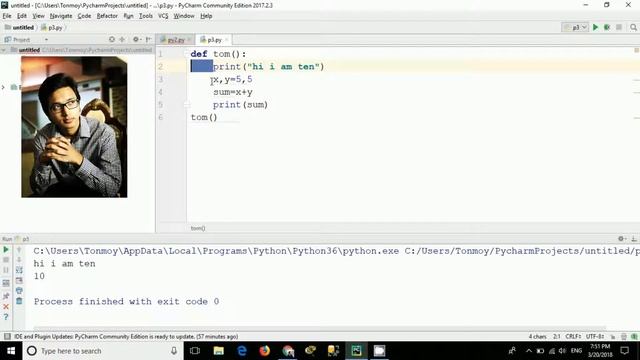
Task: Click collapse all icon in Project panel
Action: click(122, 39)
